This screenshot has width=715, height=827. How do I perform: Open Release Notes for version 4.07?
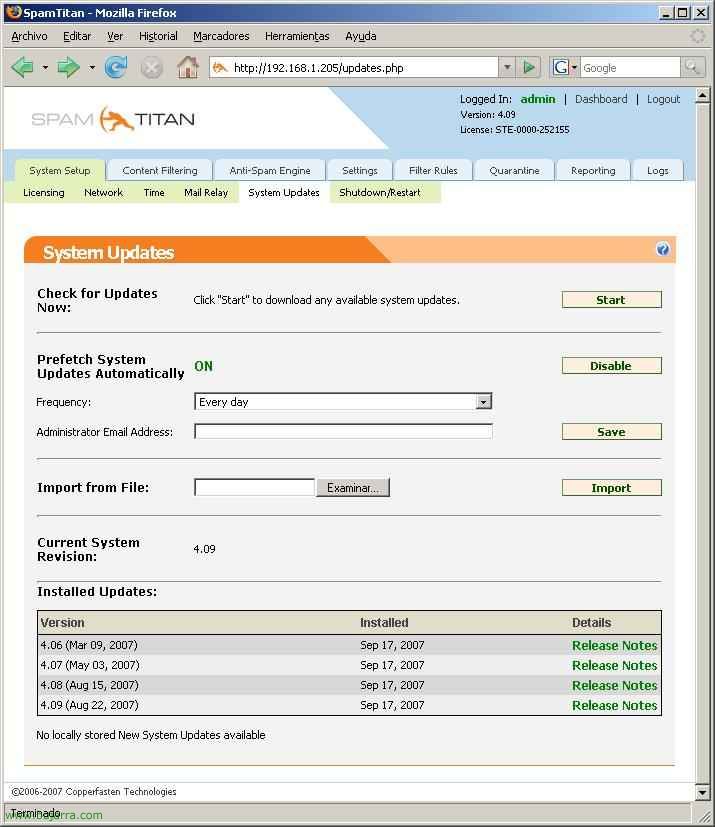click(614, 666)
